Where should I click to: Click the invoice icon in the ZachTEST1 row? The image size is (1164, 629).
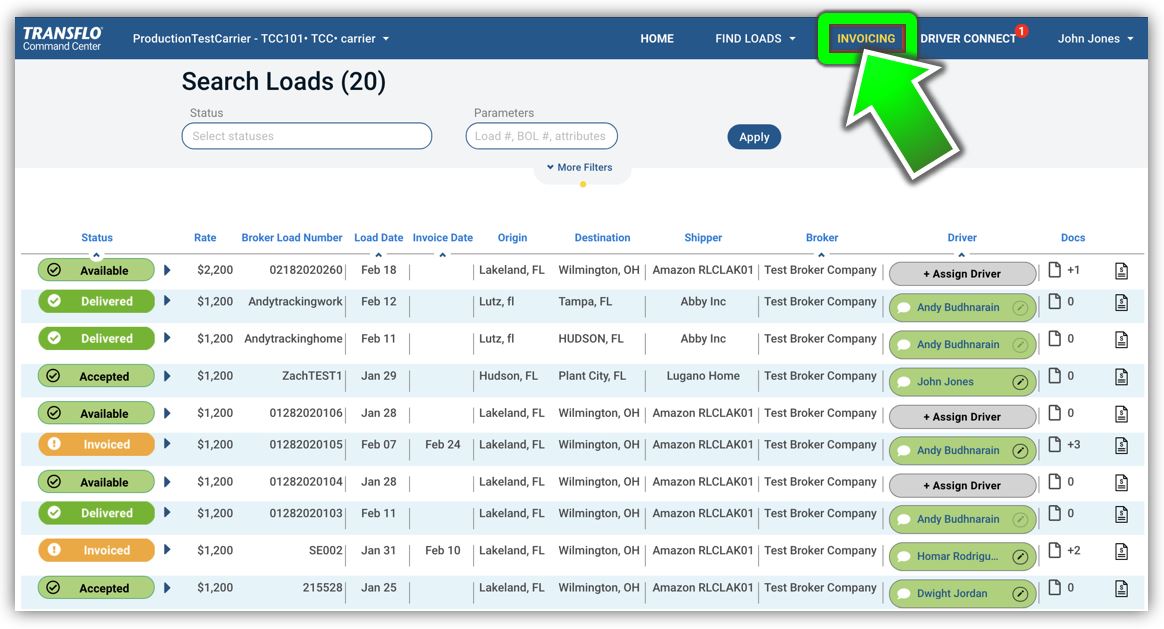pos(1122,377)
